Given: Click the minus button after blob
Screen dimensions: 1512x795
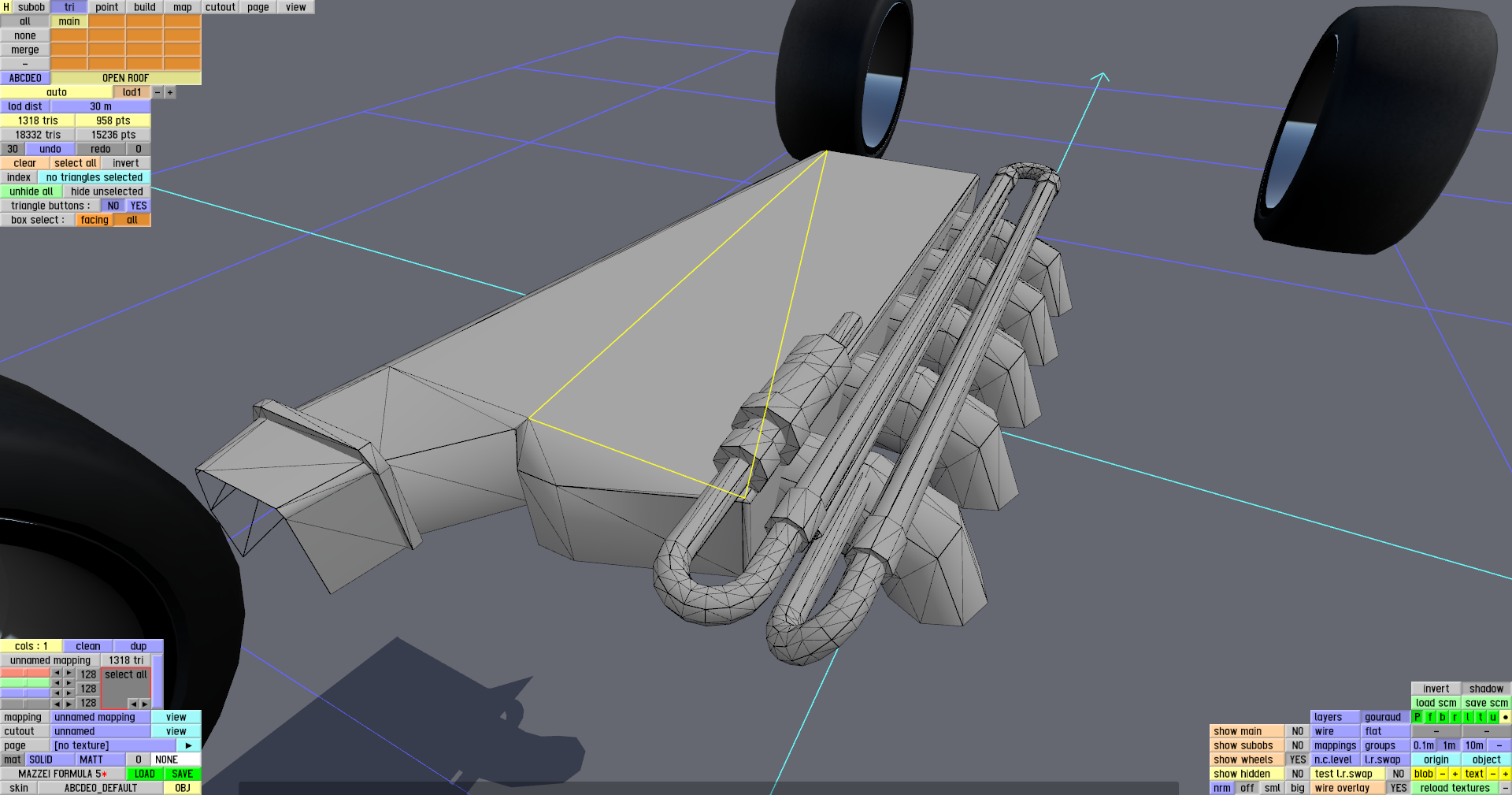Looking at the screenshot, I should tap(1443, 774).
